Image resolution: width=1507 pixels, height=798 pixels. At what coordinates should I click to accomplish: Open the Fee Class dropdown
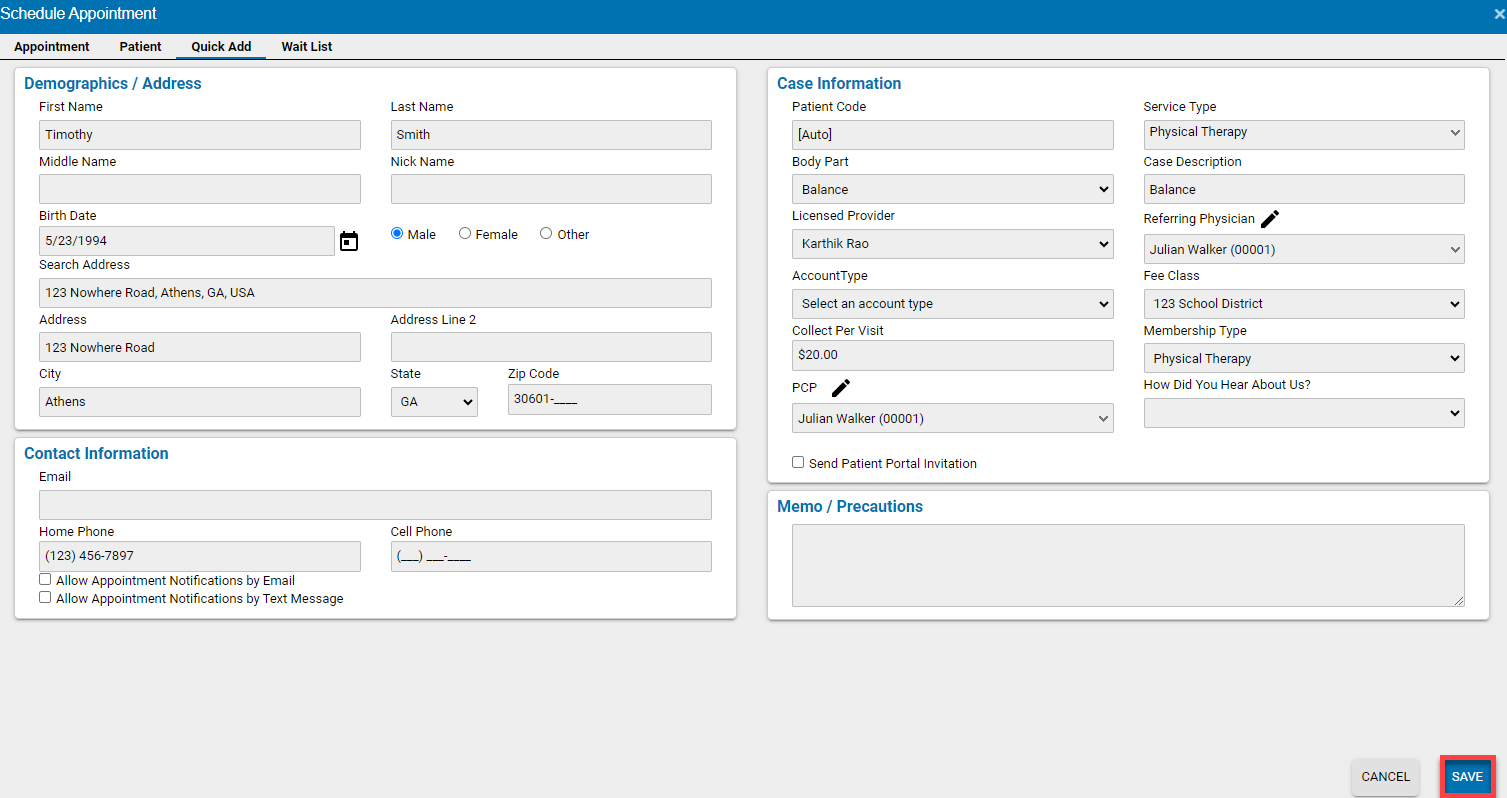pyautogui.click(x=1303, y=304)
